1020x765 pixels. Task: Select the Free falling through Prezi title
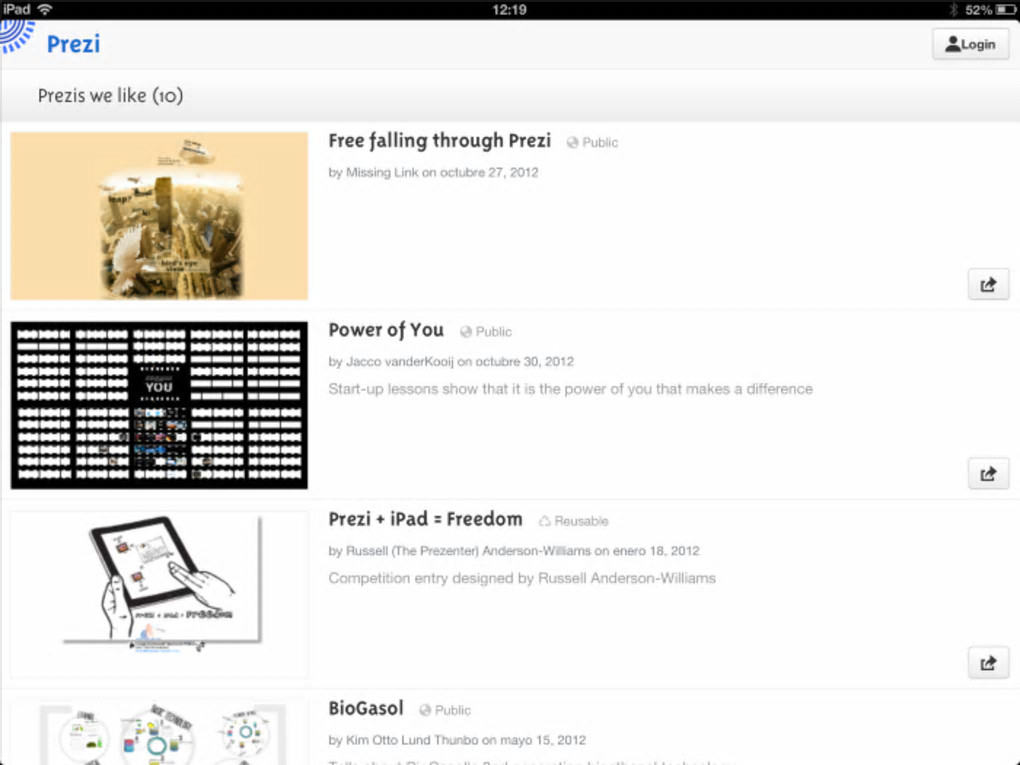[x=440, y=141]
